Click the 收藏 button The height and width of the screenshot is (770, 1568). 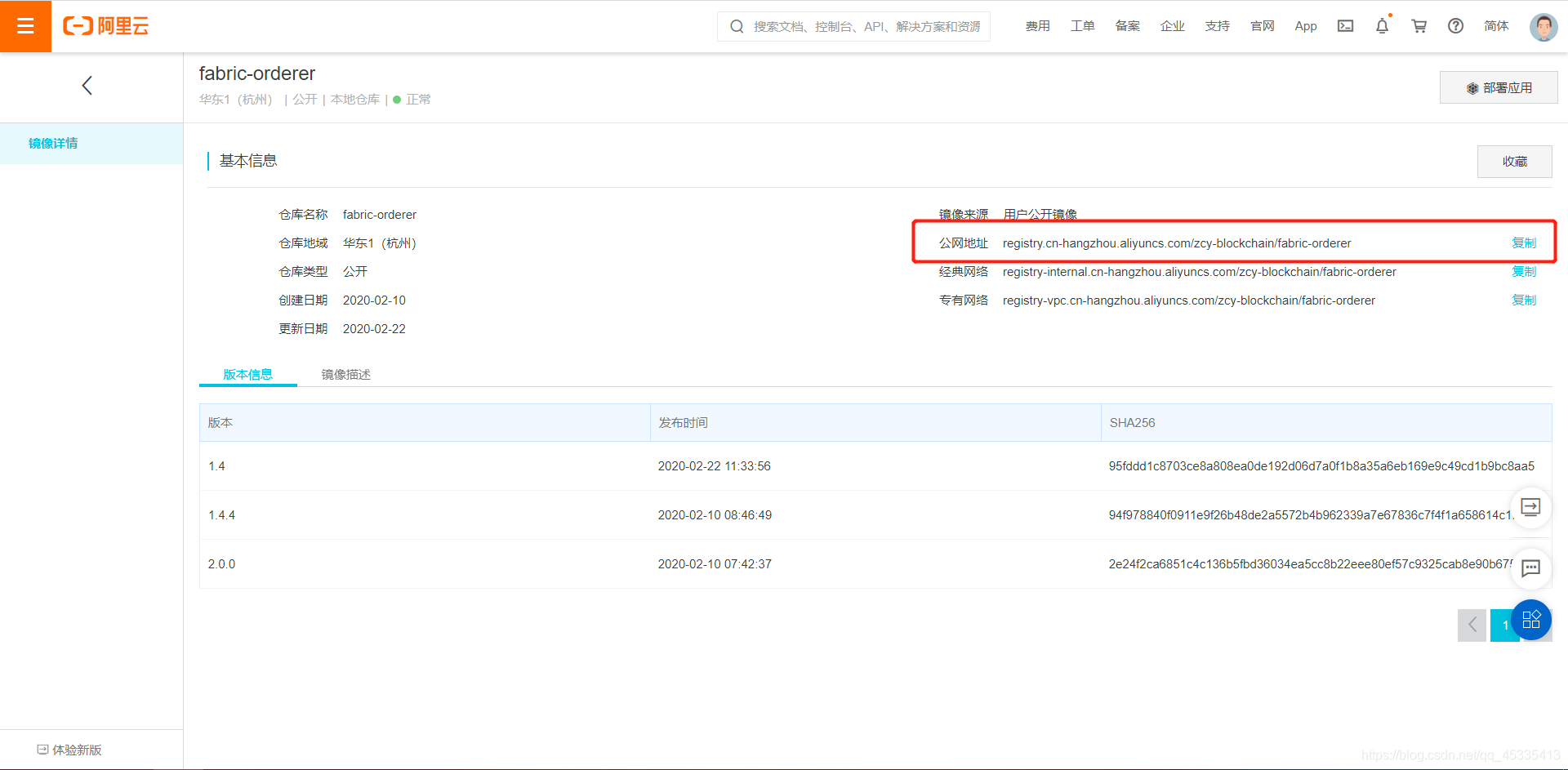click(x=1514, y=162)
